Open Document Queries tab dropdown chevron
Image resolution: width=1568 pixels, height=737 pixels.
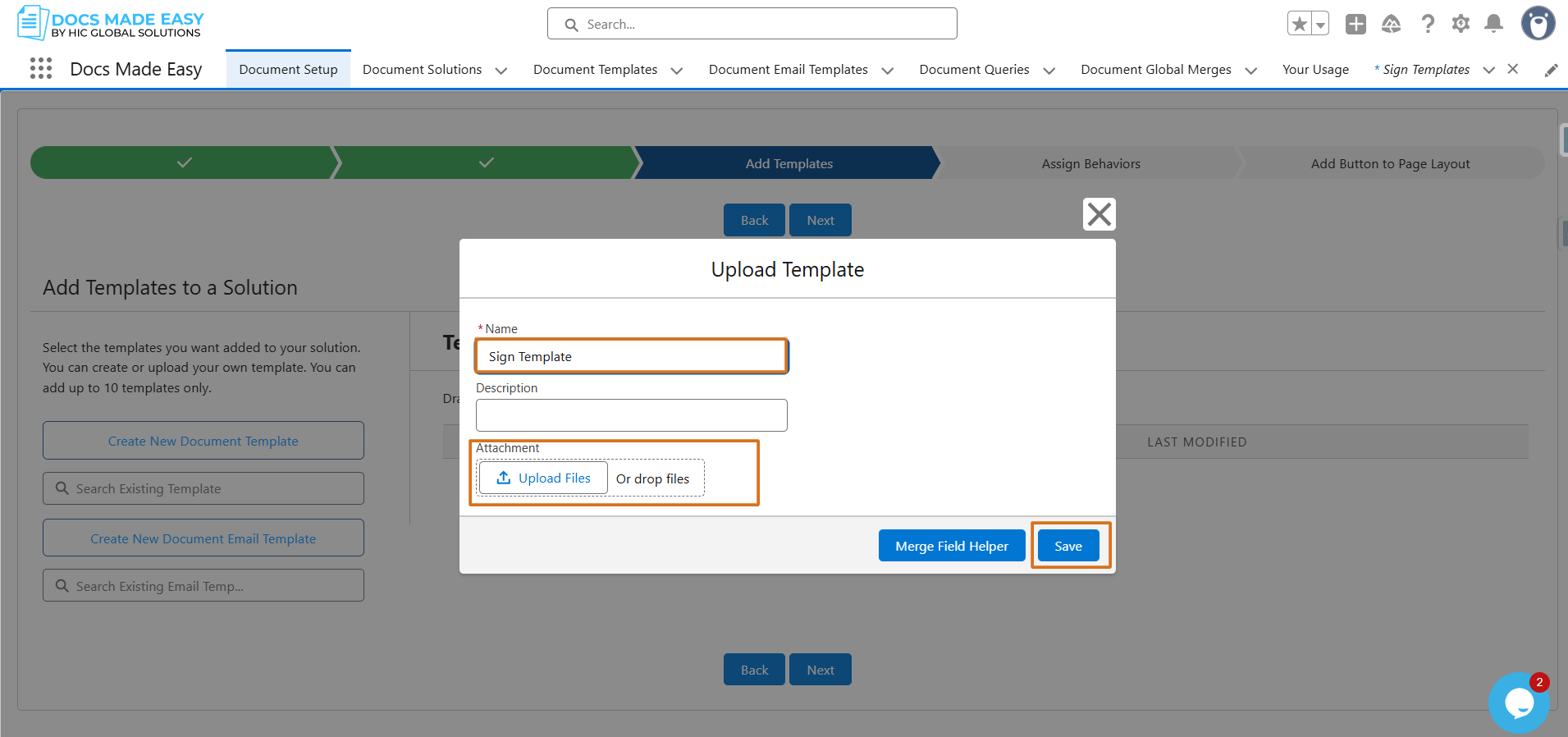pyautogui.click(x=1049, y=71)
